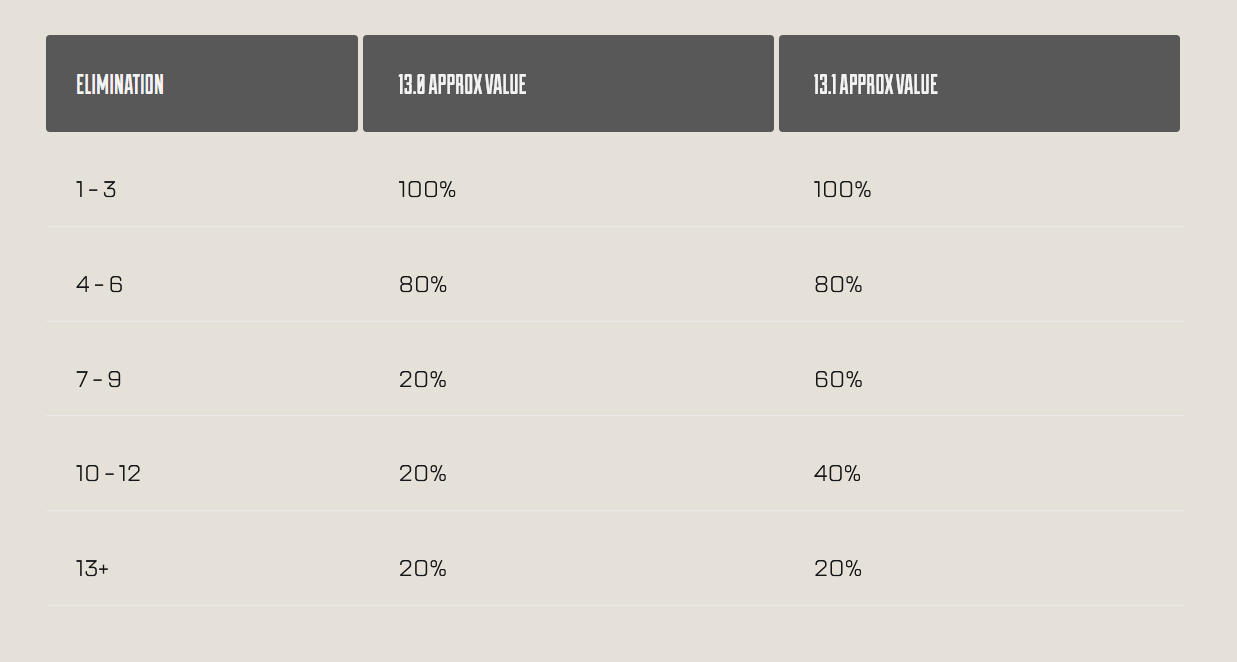Click the 1 - 3 elimination row label
This screenshot has height=662, width=1237.
pos(96,189)
